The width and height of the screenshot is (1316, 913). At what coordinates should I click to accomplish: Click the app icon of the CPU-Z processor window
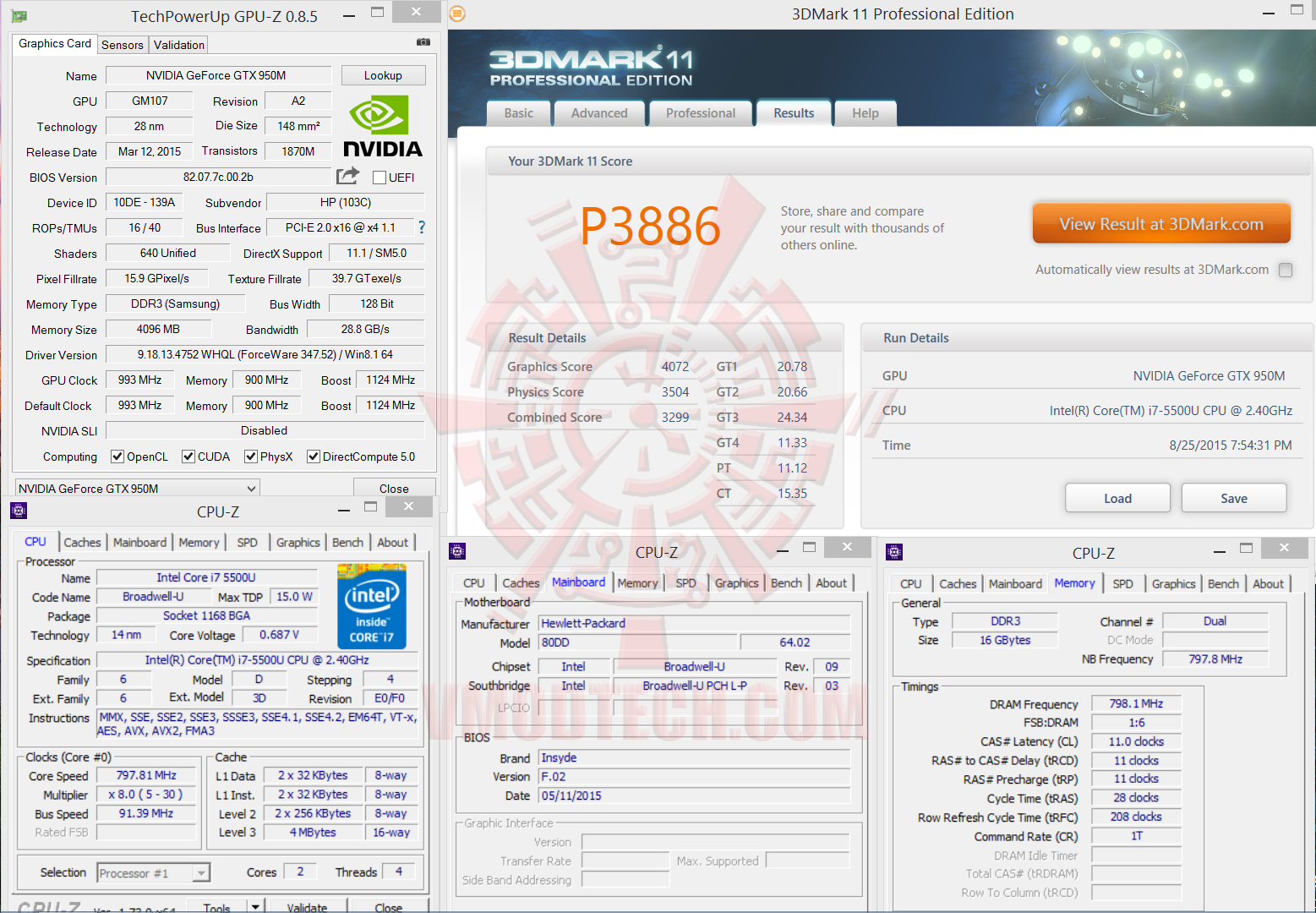tap(19, 511)
